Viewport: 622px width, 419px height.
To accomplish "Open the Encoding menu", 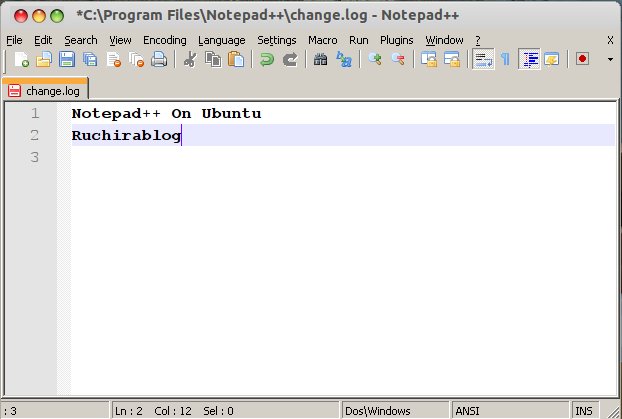I will pos(165,40).
